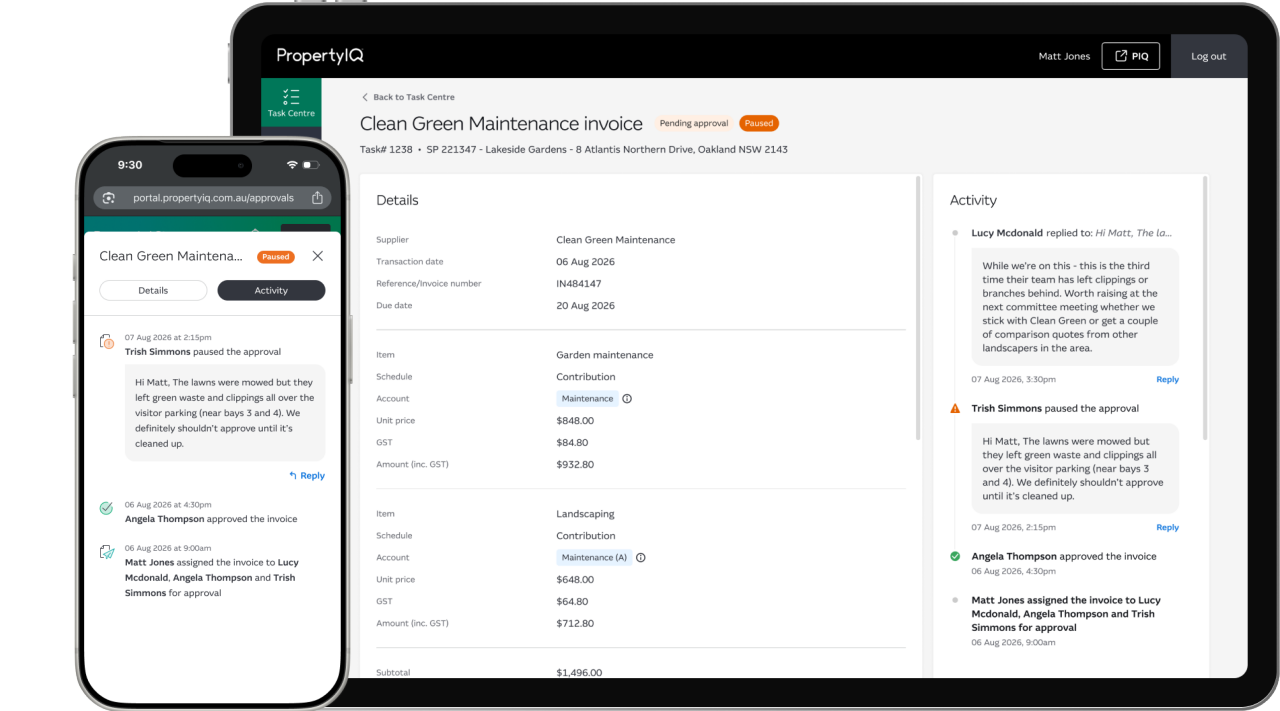Reply to Trish Simmons' comment on tablet
The image size is (1280, 711).
[x=1167, y=528]
